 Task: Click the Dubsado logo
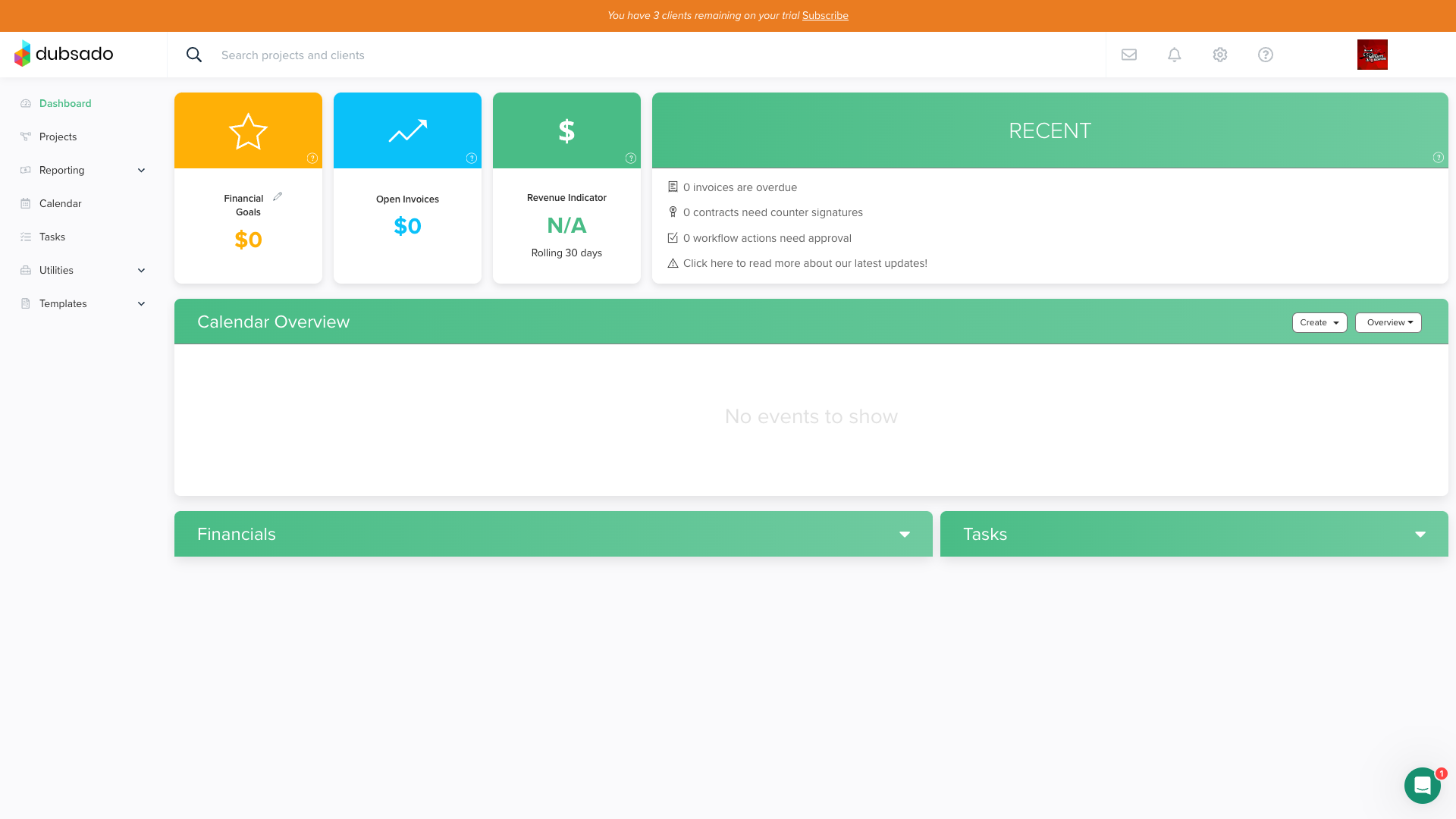(x=64, y=54)
